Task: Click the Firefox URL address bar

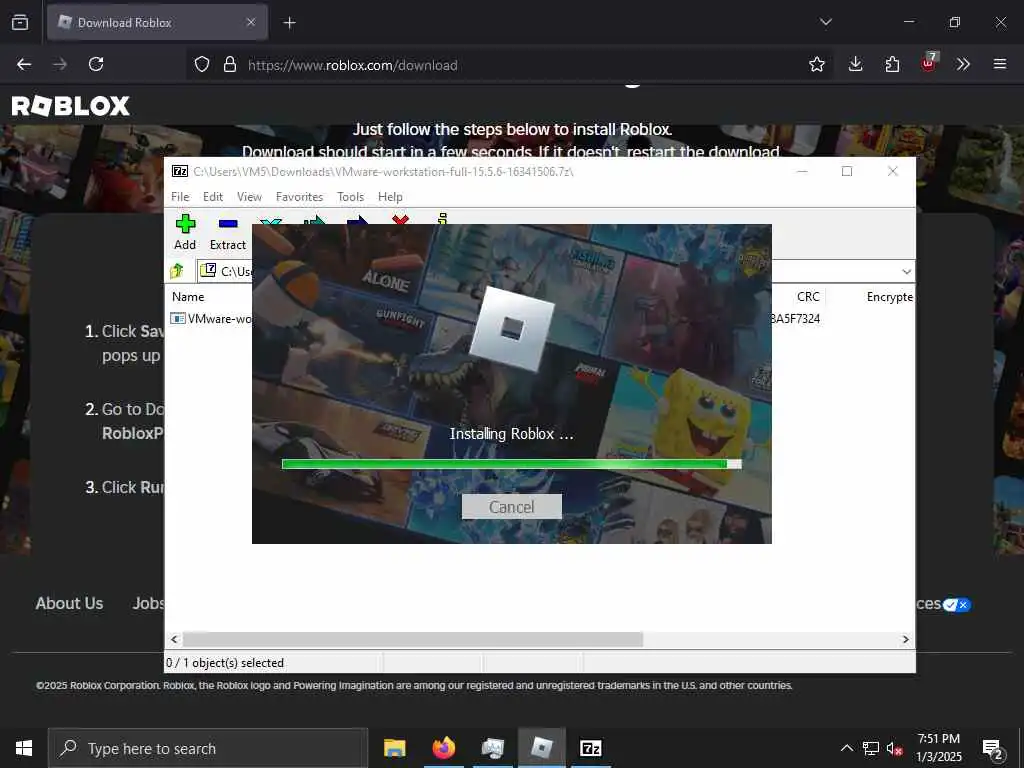Action: (x=509, y=65)
